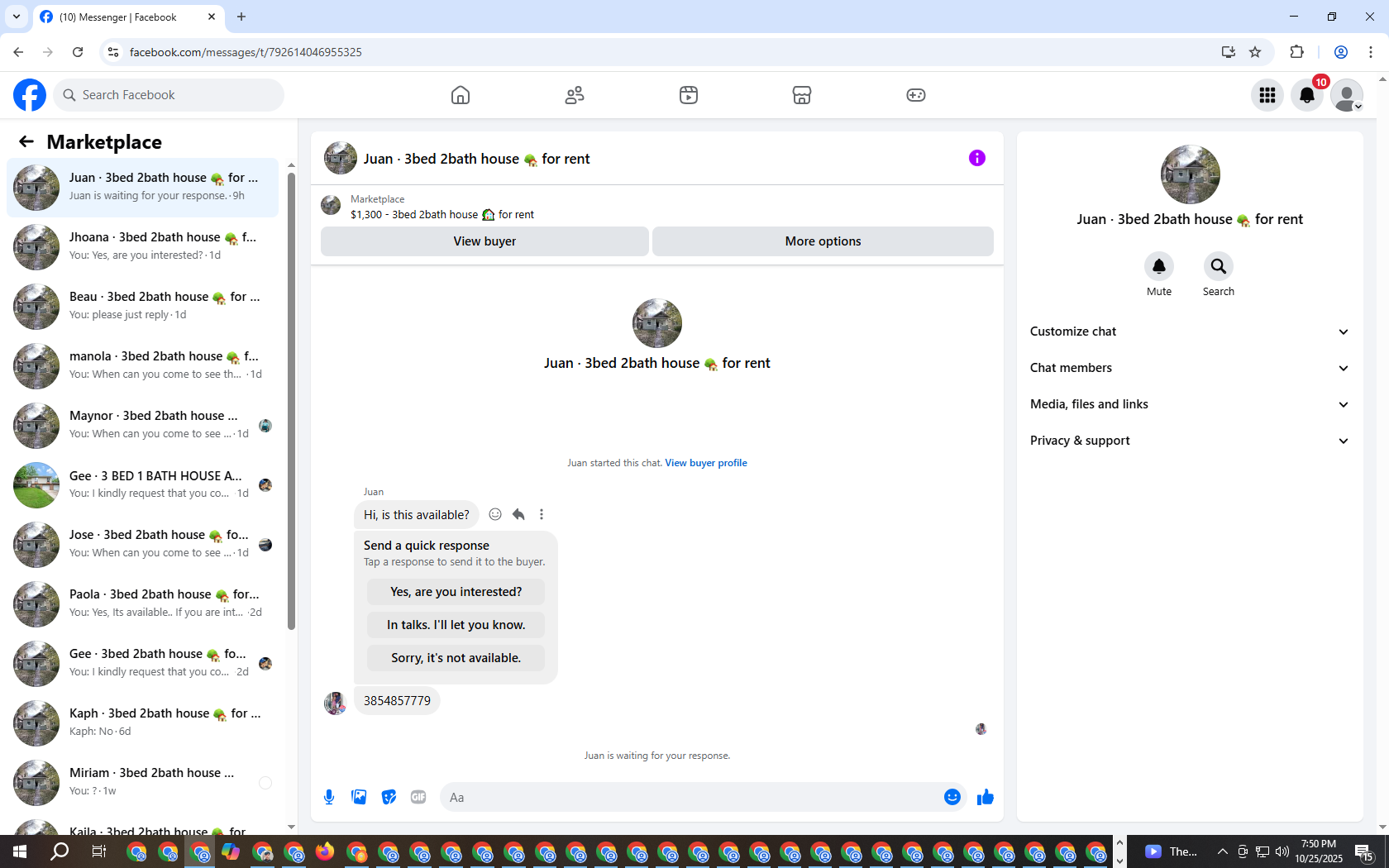1389x868 pixels.
Task: Open the Beau conversation
Action: click(x=142, y=307)
